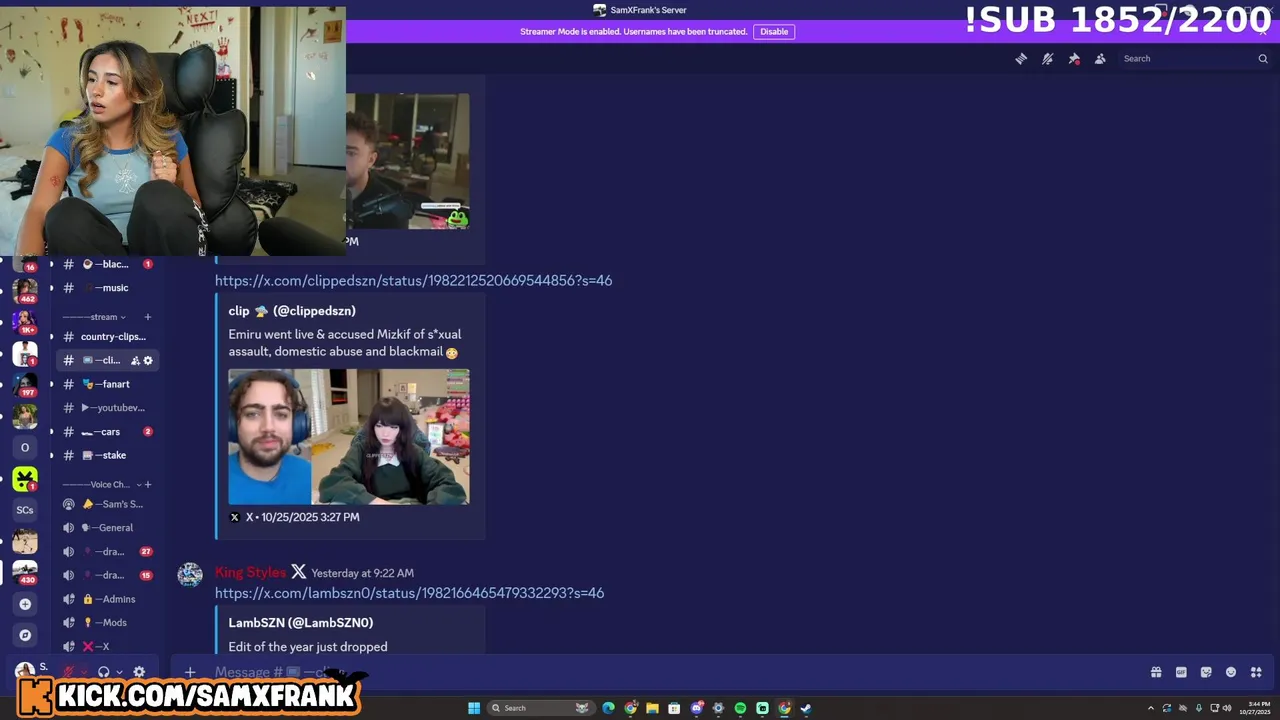This screenshot has width=1280, height=720.
Task: Create channel in stream category
Action: (x=148, y=317)
